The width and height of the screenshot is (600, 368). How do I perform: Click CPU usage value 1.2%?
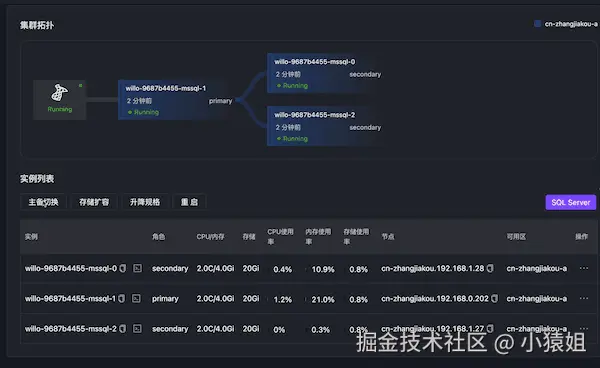[282, 300]
